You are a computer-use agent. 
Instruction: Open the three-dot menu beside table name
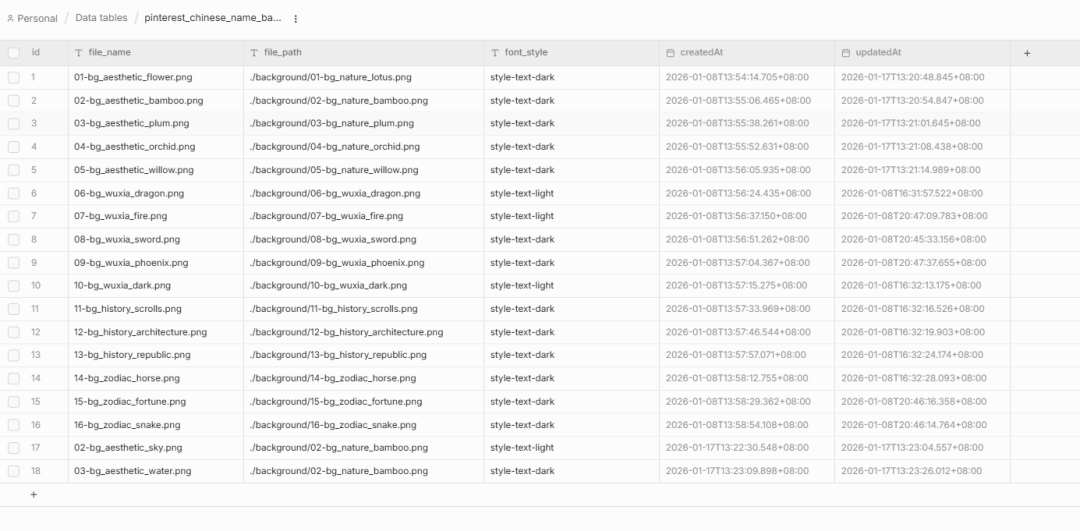(295, 19)
